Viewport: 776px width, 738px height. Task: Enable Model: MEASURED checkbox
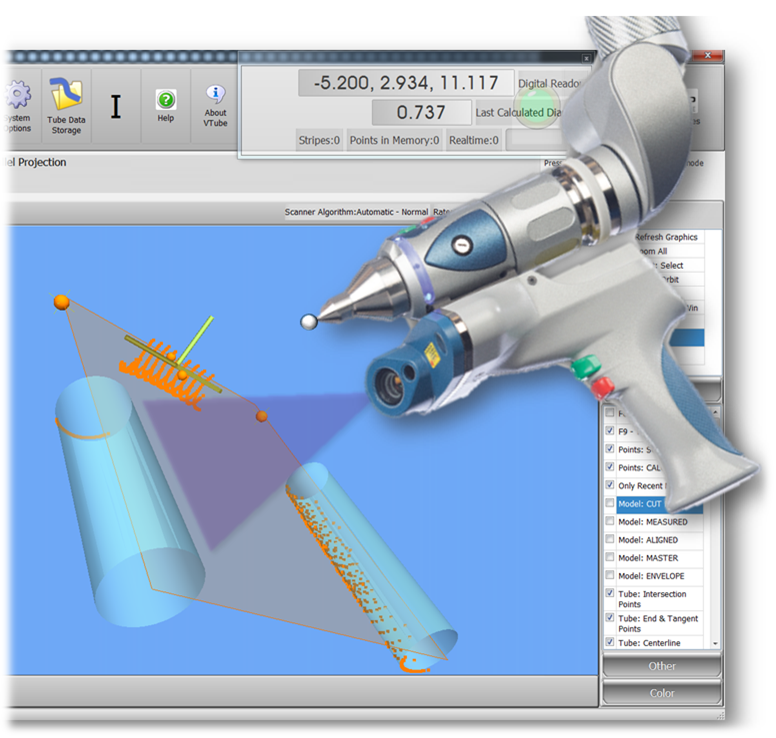[610, 522]
